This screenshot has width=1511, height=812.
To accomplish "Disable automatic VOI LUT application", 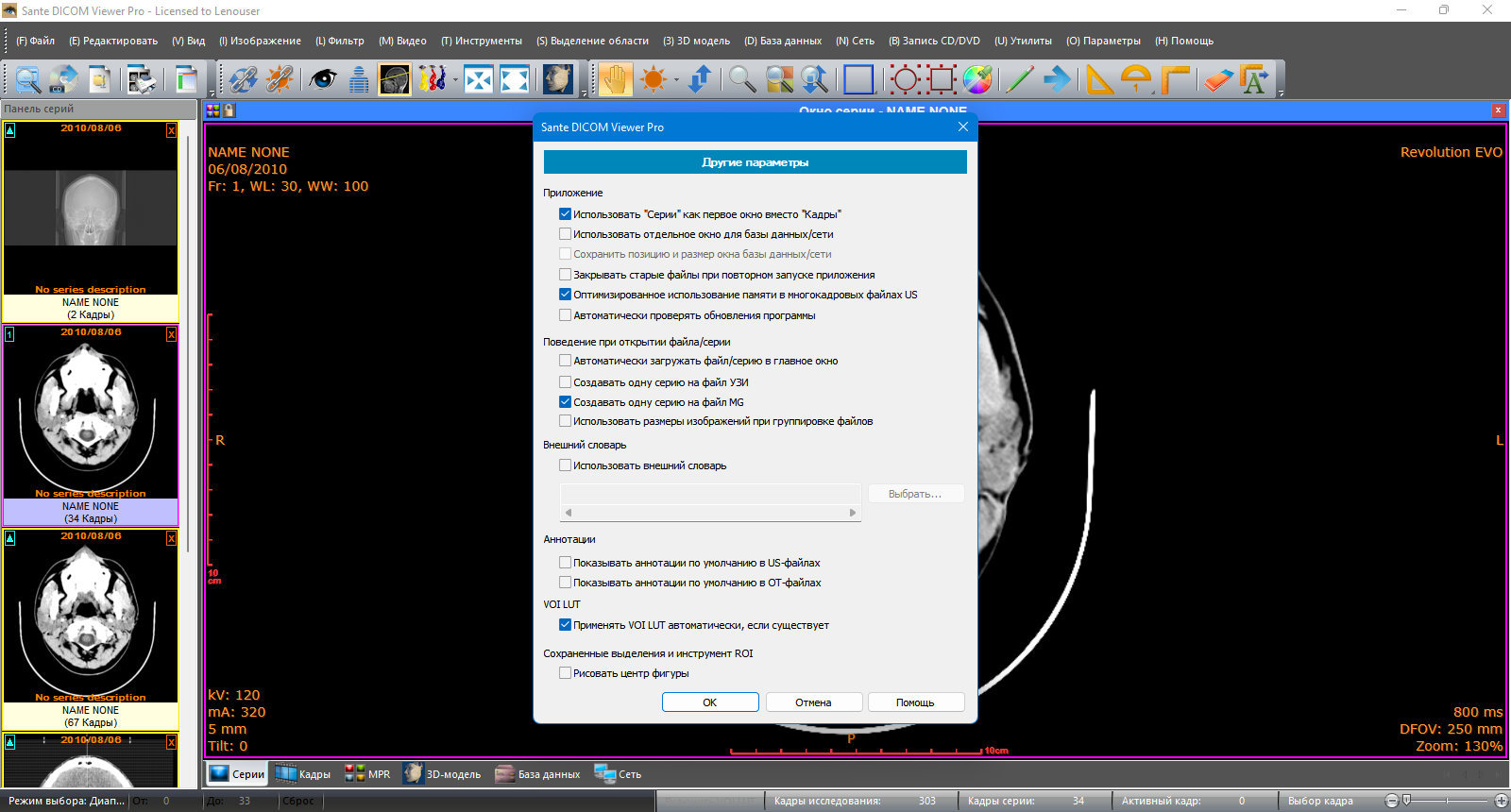I will (565, 625).
